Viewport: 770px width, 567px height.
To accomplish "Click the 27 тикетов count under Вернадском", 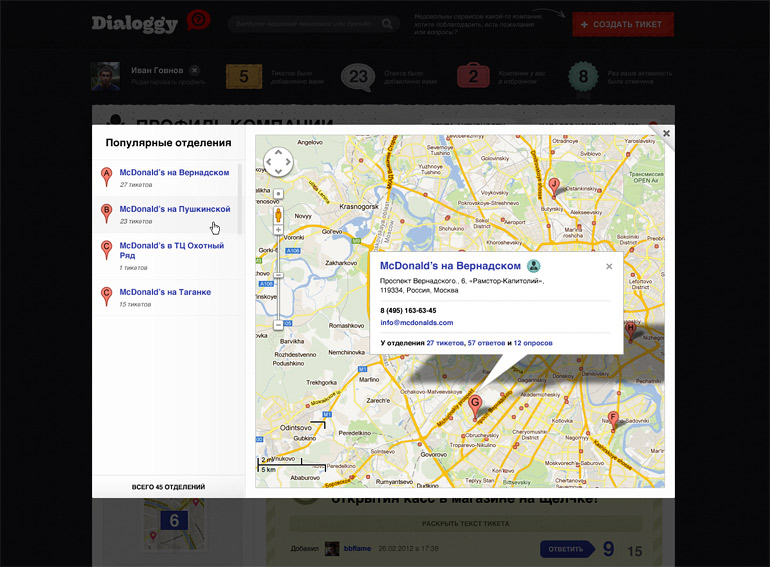I will [136, 185].
